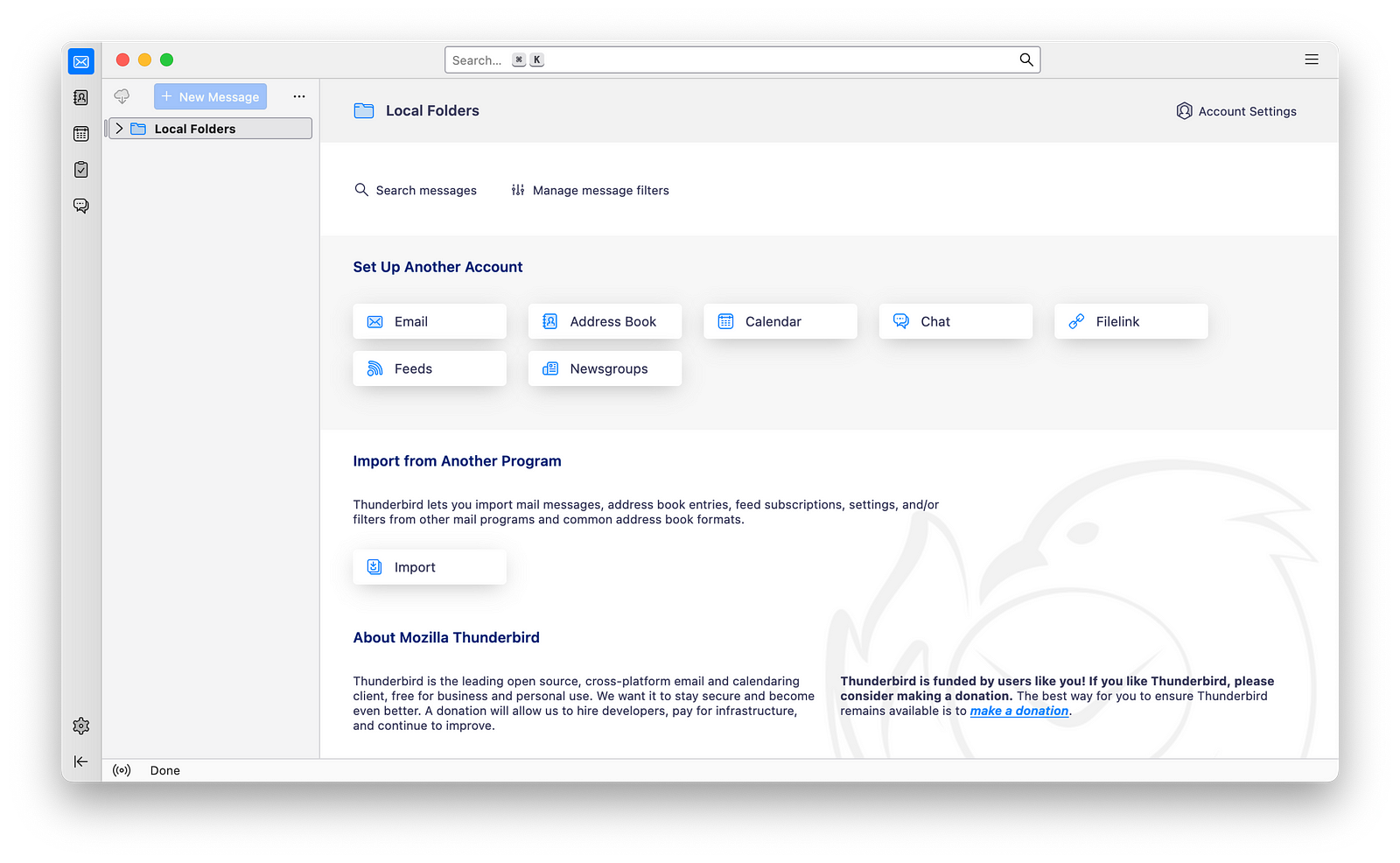
Task: Click the About Mozilla Thunderbird heading
Action: pyautogui.click(x=446, y=638)
